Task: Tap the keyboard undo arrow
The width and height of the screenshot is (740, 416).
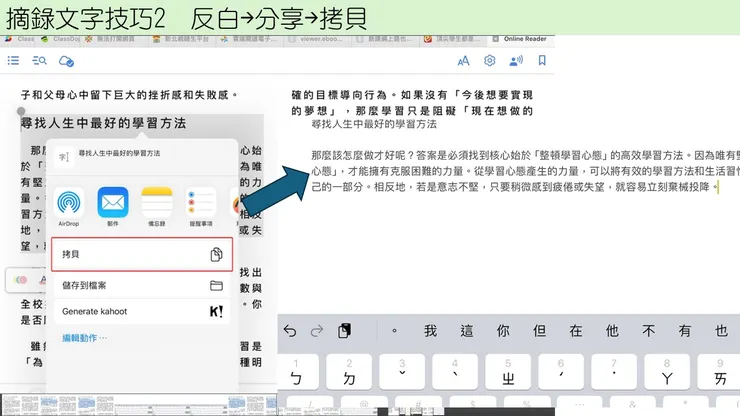Action: [290, 331]
